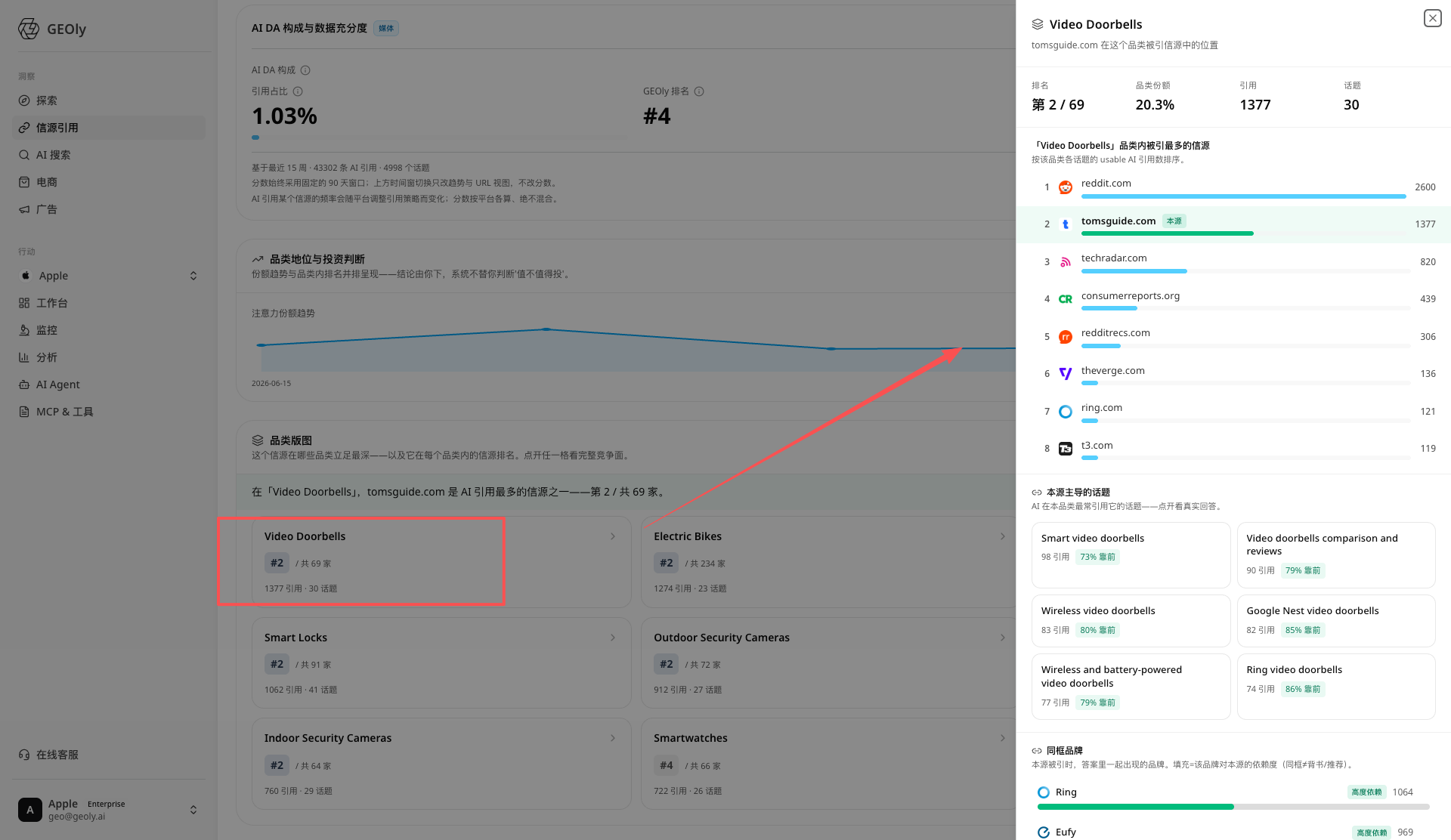
Task: Click the GEOly logo icon
Action: tap(29, 29)
